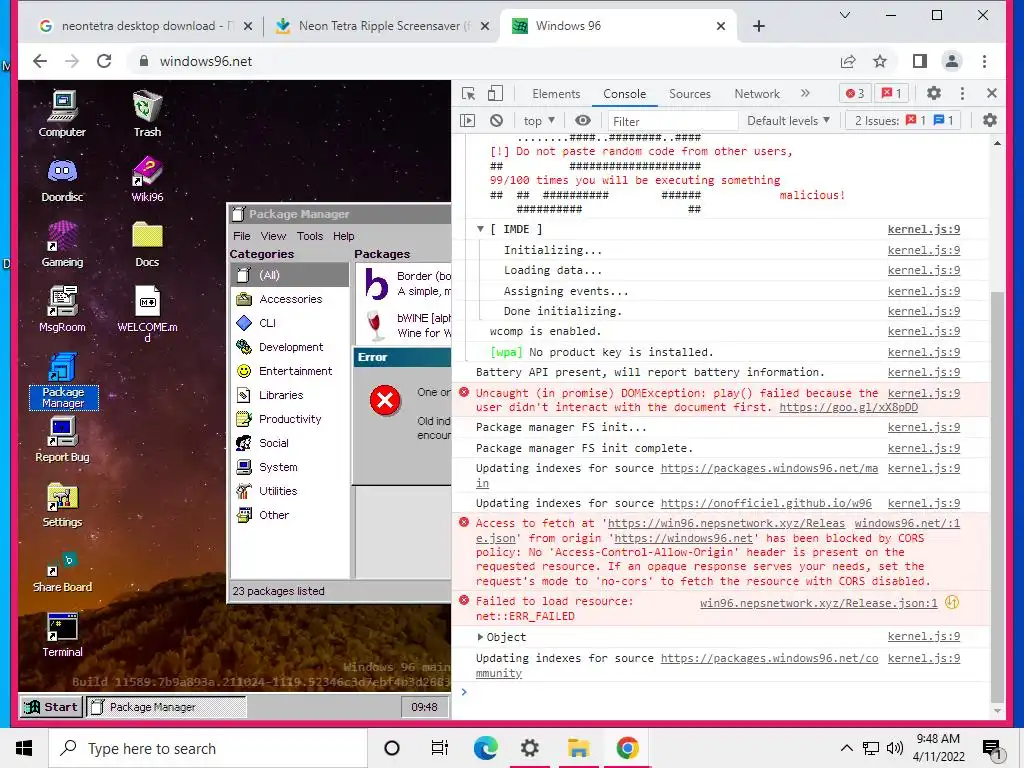Open the 2 Issues indicator
Screen dimensions: 1024x768
pos(904,121)
